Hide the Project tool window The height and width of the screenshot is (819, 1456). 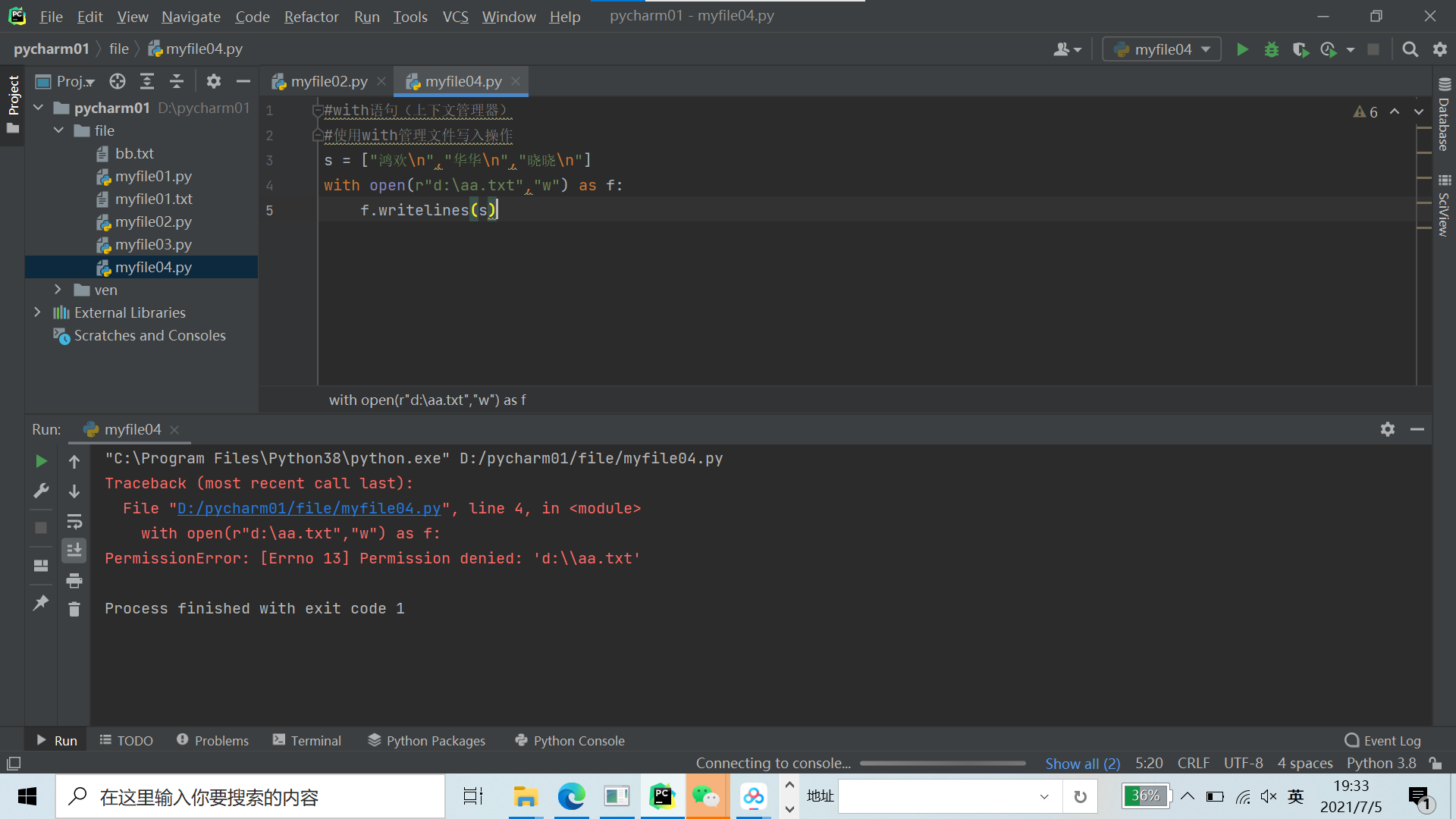[243, 81]
